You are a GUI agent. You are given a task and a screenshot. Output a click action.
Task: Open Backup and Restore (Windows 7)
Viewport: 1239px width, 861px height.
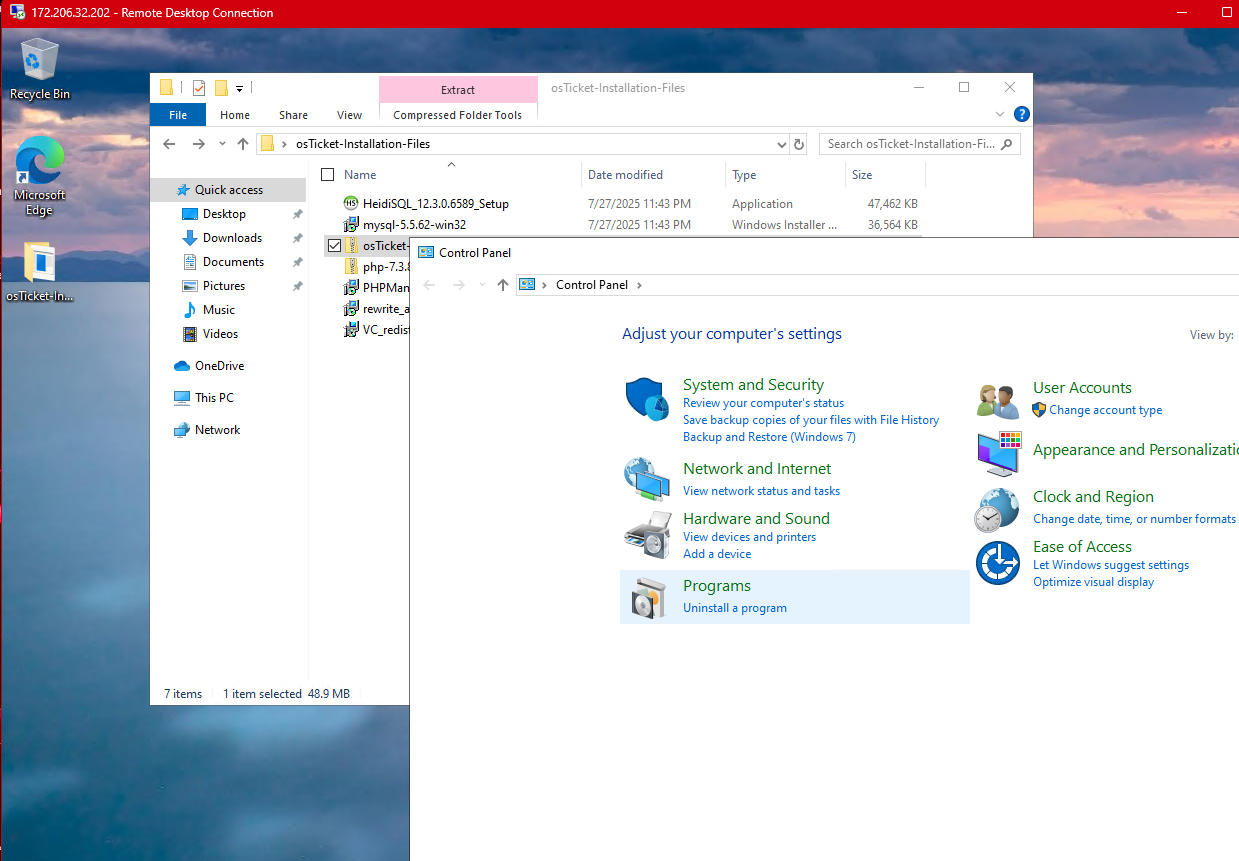tap(769, 437)
